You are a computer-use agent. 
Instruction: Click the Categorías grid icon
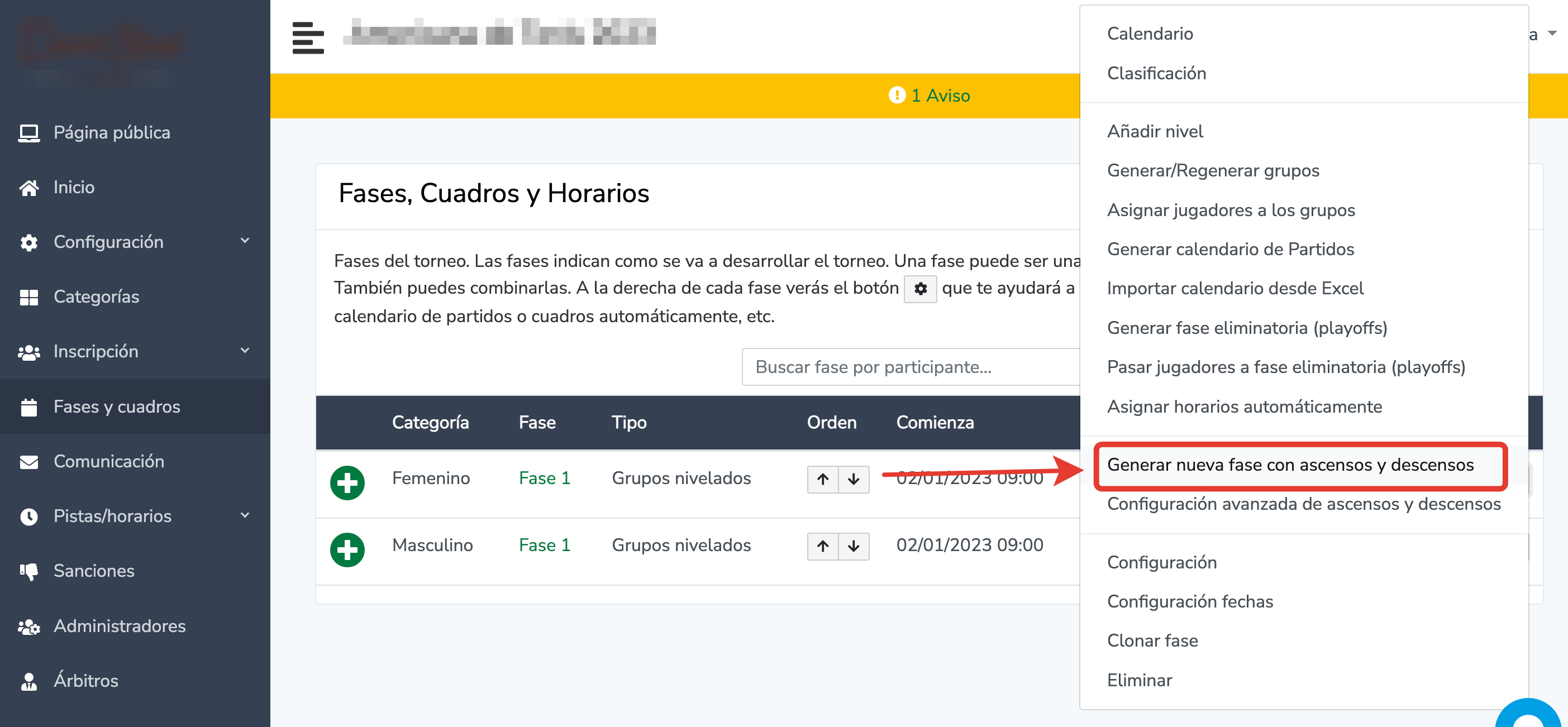tap(28, 297)
